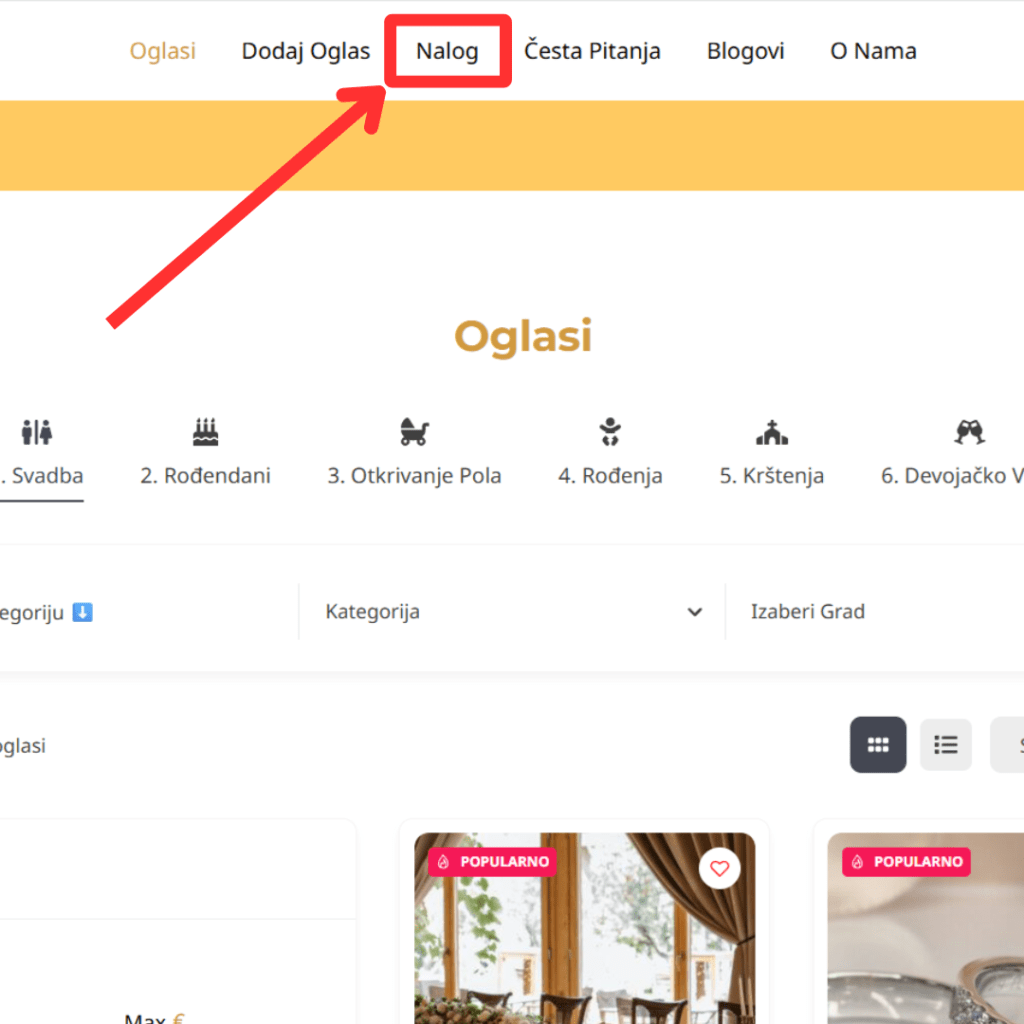Expand the Kategorija dropdown
The width and height of the screenshot is (1024, 1024).
pos(510,612)
